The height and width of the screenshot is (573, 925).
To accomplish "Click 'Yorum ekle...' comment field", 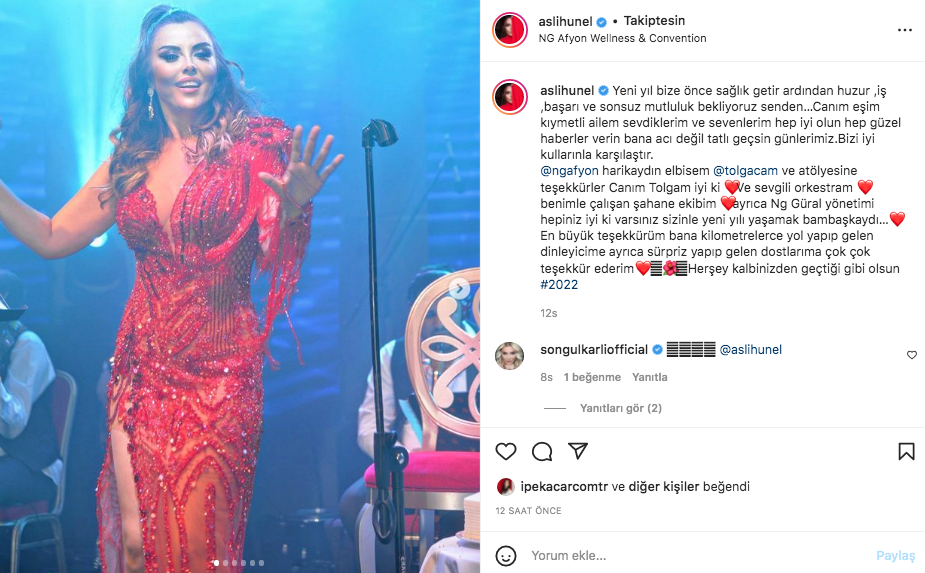I will pyautogui.click(x=696, y=555).
